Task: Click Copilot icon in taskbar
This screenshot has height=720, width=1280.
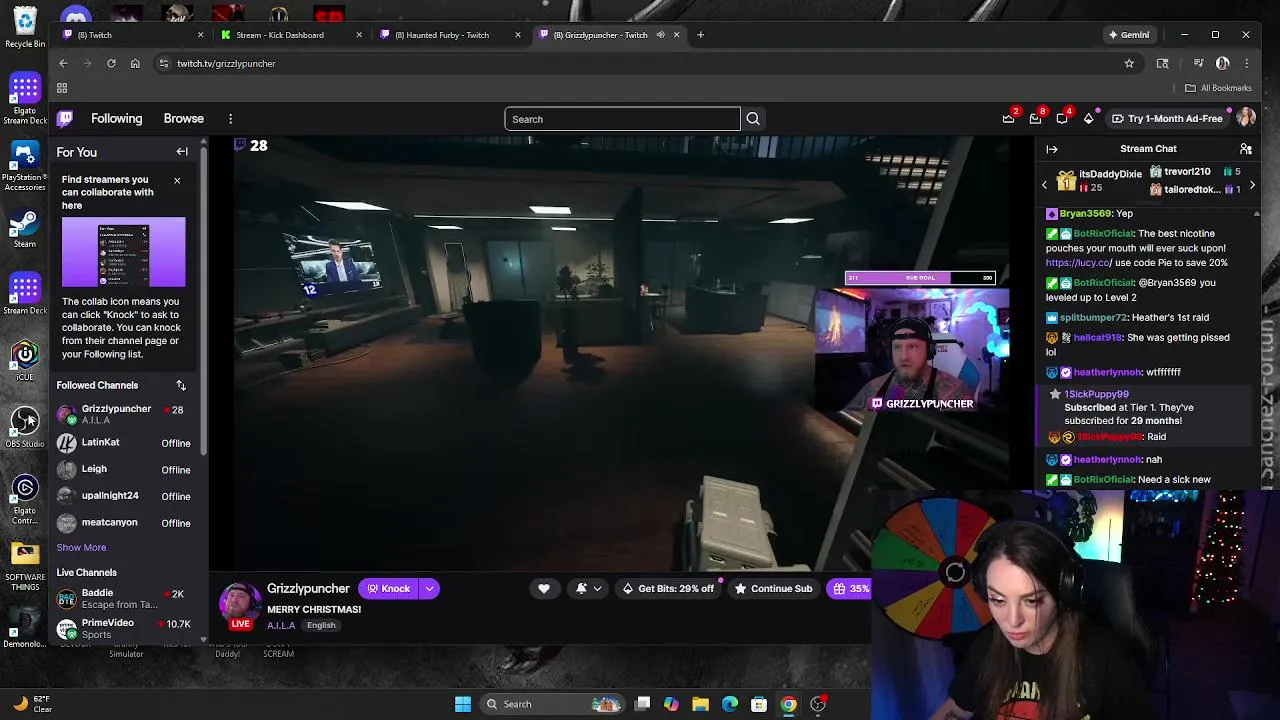Action: pyautogui.click(x=671, y=704)
